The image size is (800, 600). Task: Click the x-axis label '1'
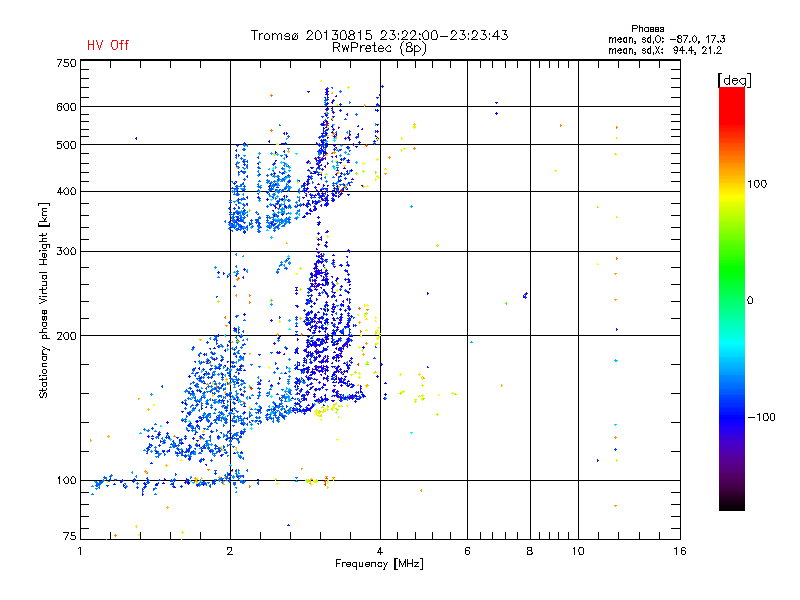coord(80,551)
